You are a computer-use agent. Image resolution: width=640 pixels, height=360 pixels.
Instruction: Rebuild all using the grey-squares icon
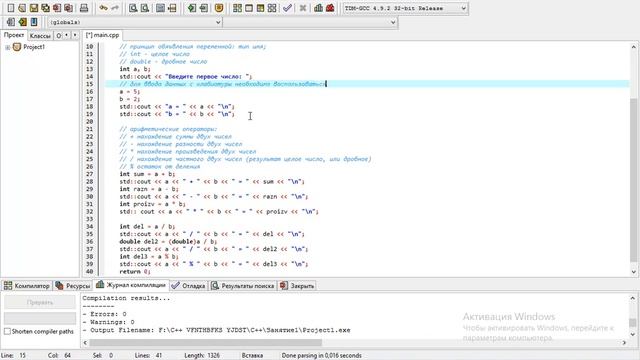(x=272, y=8)
